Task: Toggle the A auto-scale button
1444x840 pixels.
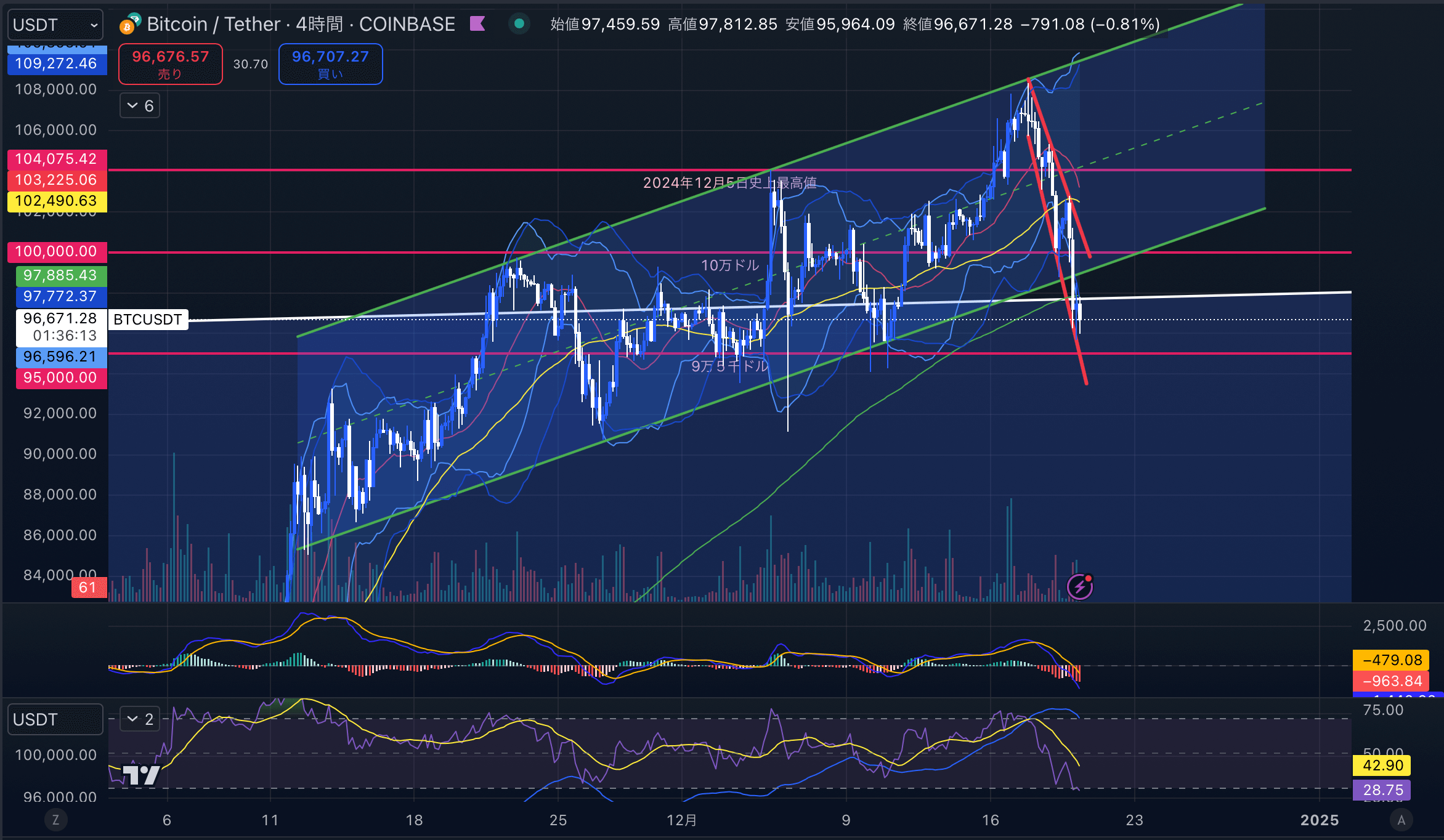Action: 1401,820
